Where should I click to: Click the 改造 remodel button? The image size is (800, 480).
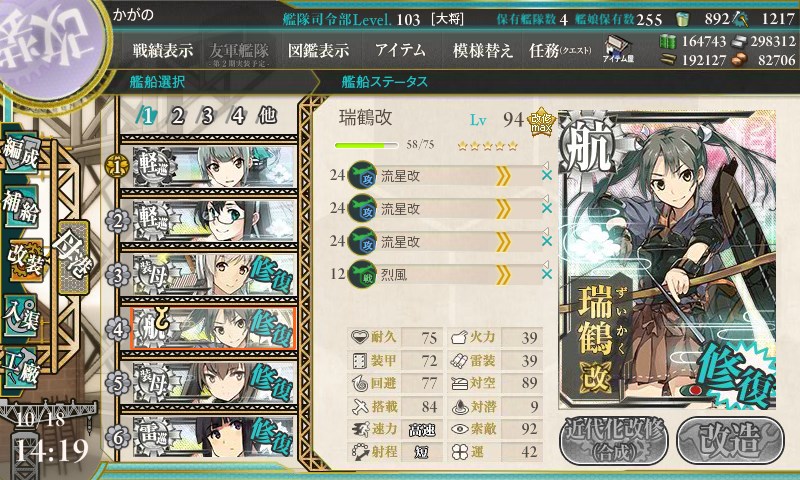731,441
